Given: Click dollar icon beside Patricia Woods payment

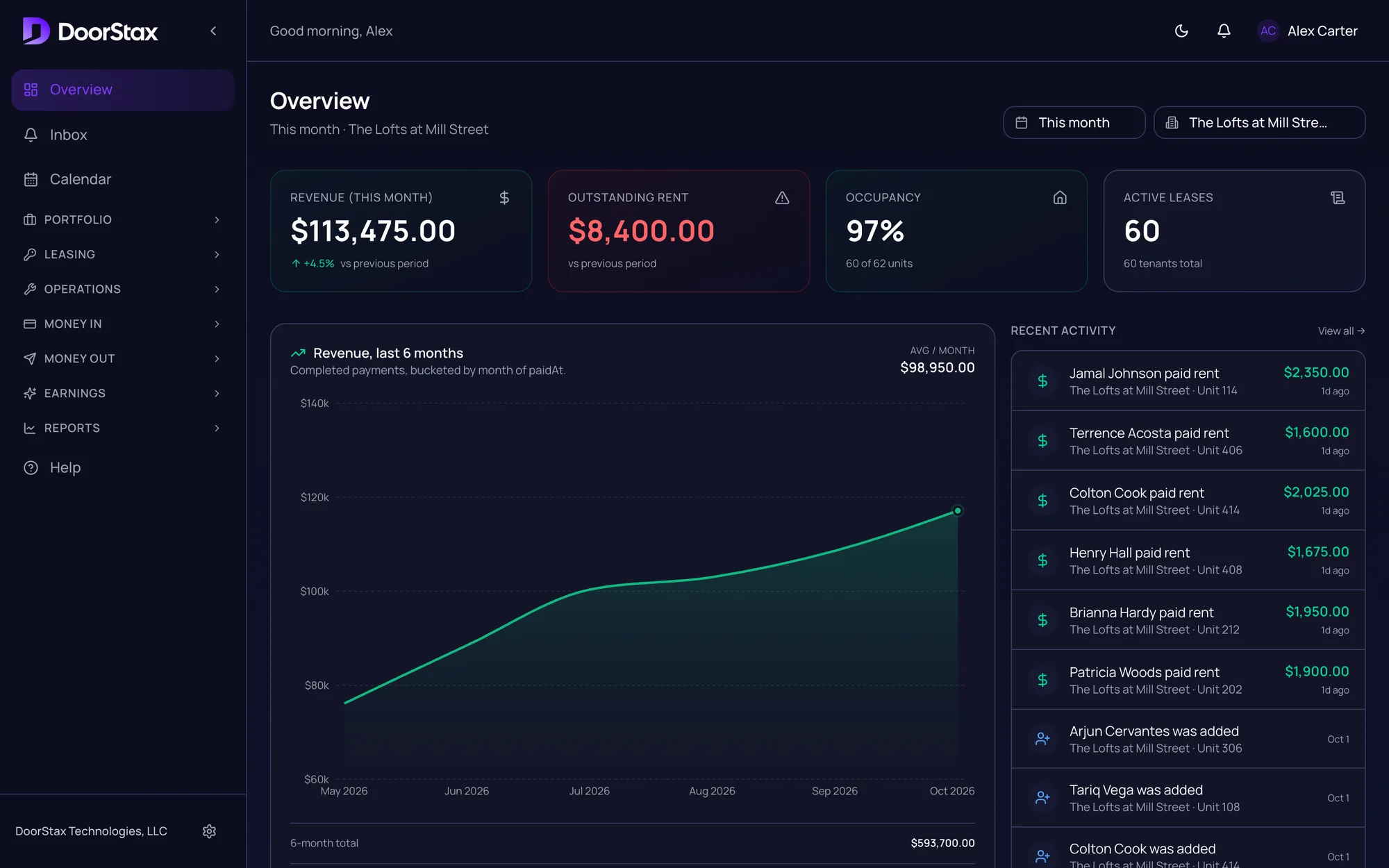Looking at the screenshot, I should [1042, 679].
